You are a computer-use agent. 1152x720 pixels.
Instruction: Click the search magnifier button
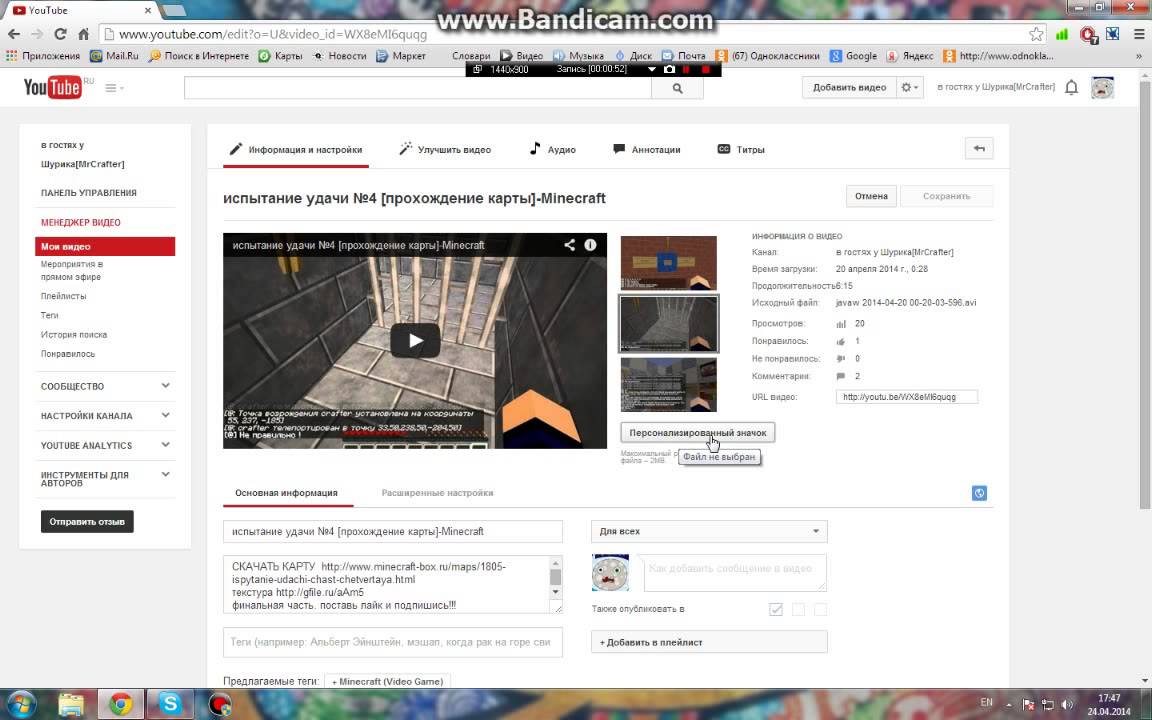(677, 88)
